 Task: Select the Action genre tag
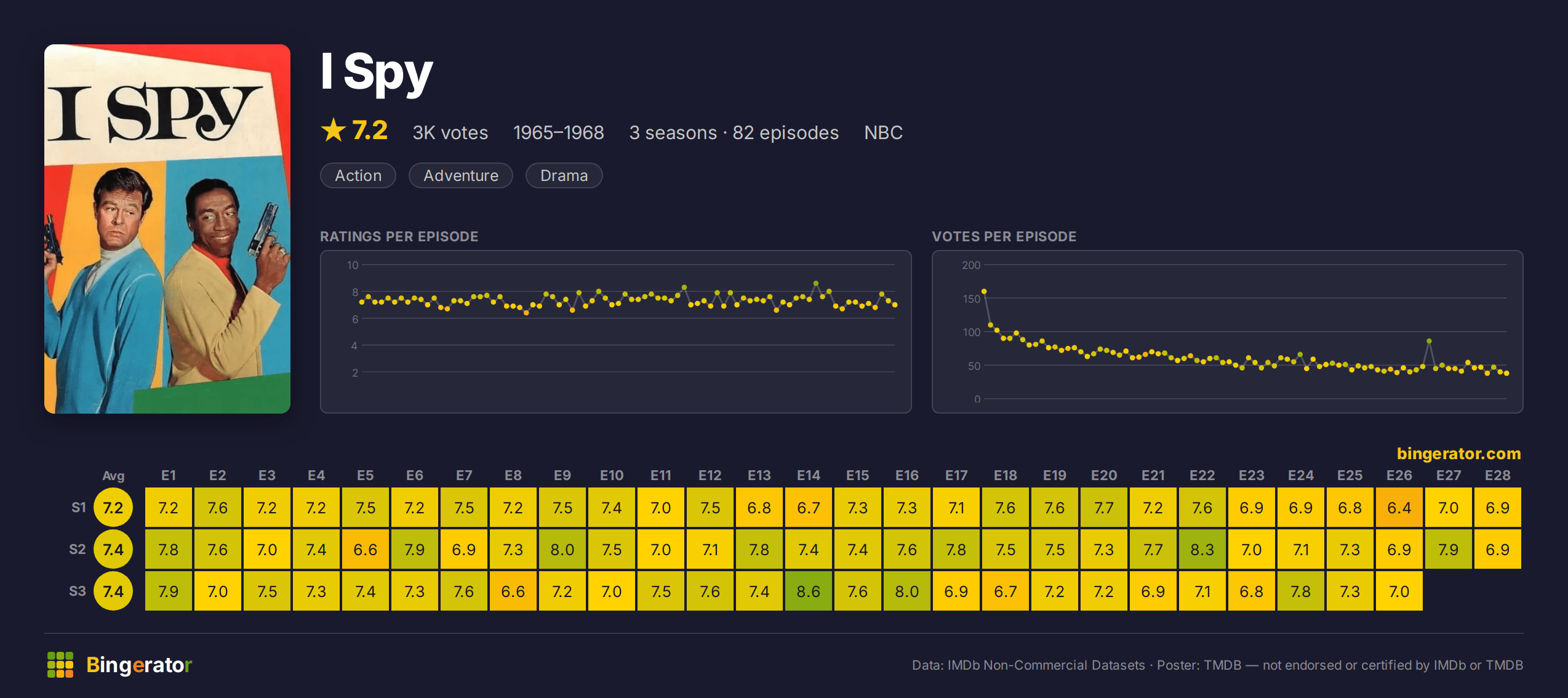tap(358, 175)
